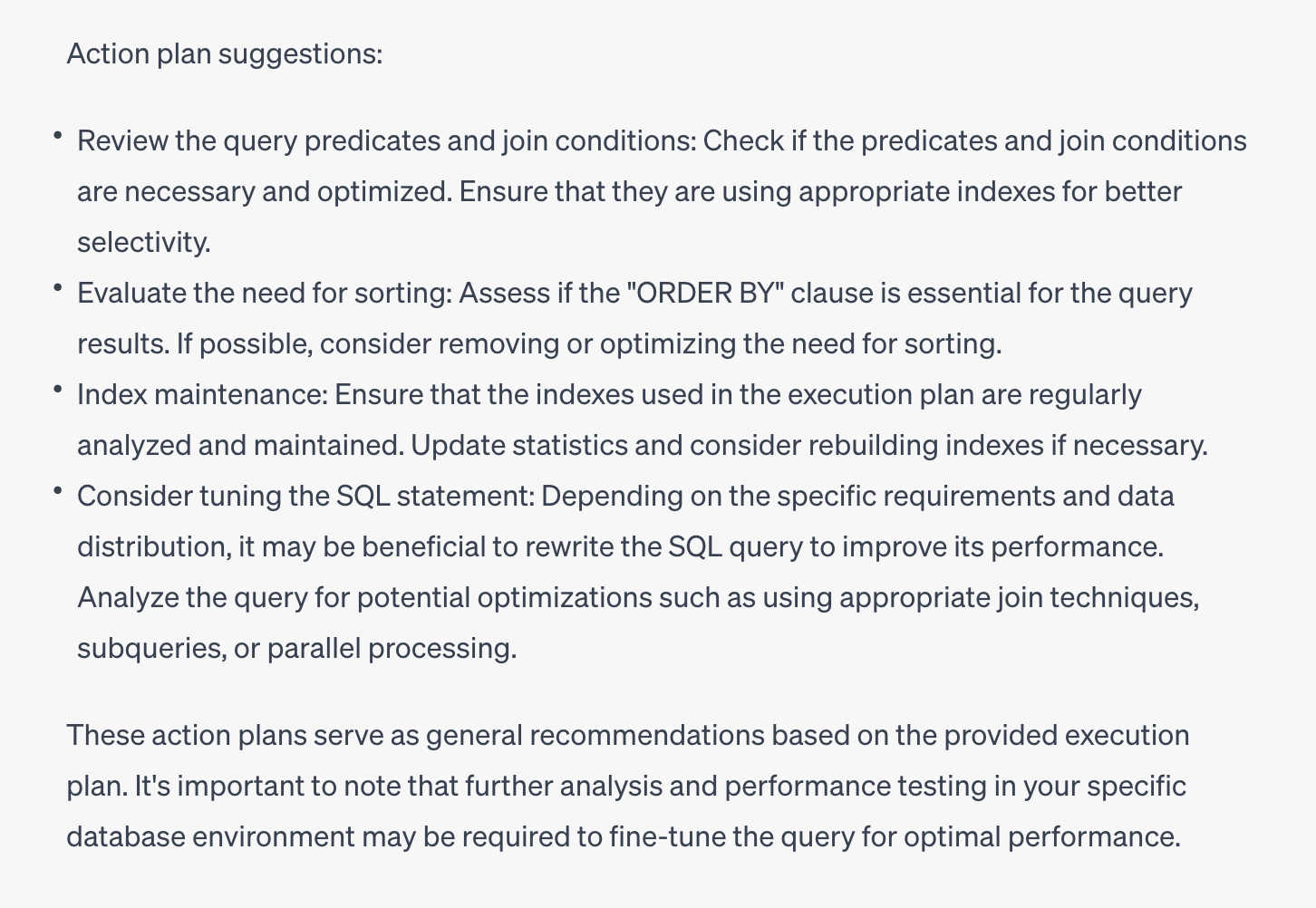The image size is (1316, 908).
Task: Click the bullet before 'Index maintenance'
Action: [57, 390]
